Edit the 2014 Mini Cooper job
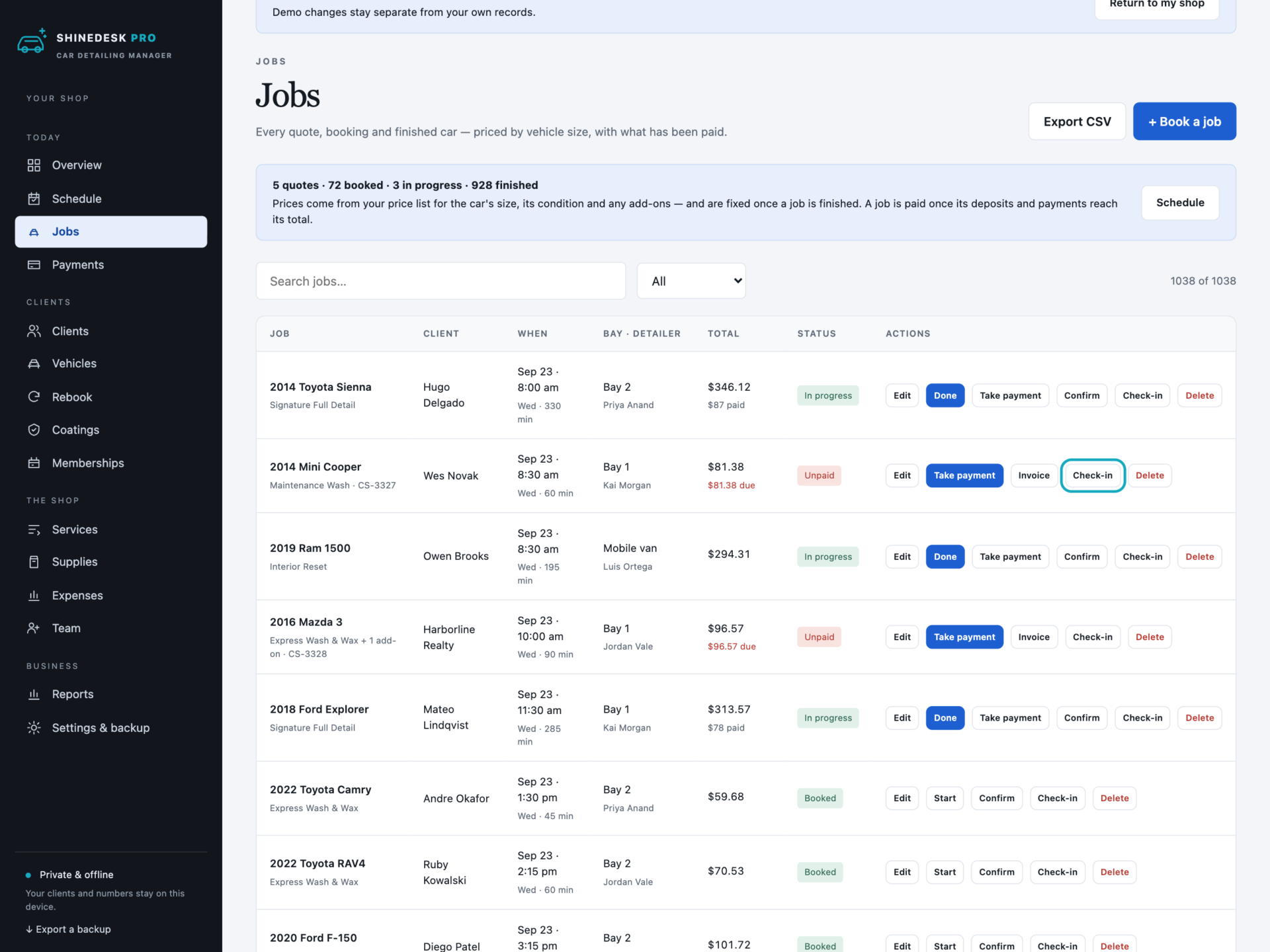This screenshot has width=1270, height=952. (x=902, y=475)
